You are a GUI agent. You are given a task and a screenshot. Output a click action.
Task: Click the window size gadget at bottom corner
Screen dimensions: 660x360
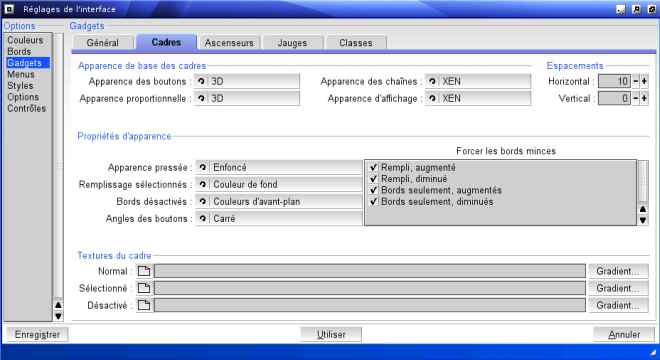click(x=653, y=352)
